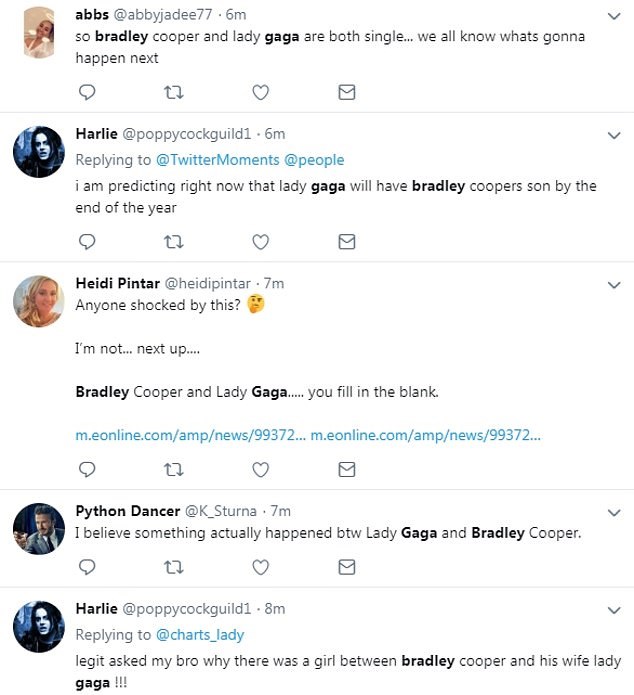Retweet abbs's Bradley Cooper tweet

(173, 92)
